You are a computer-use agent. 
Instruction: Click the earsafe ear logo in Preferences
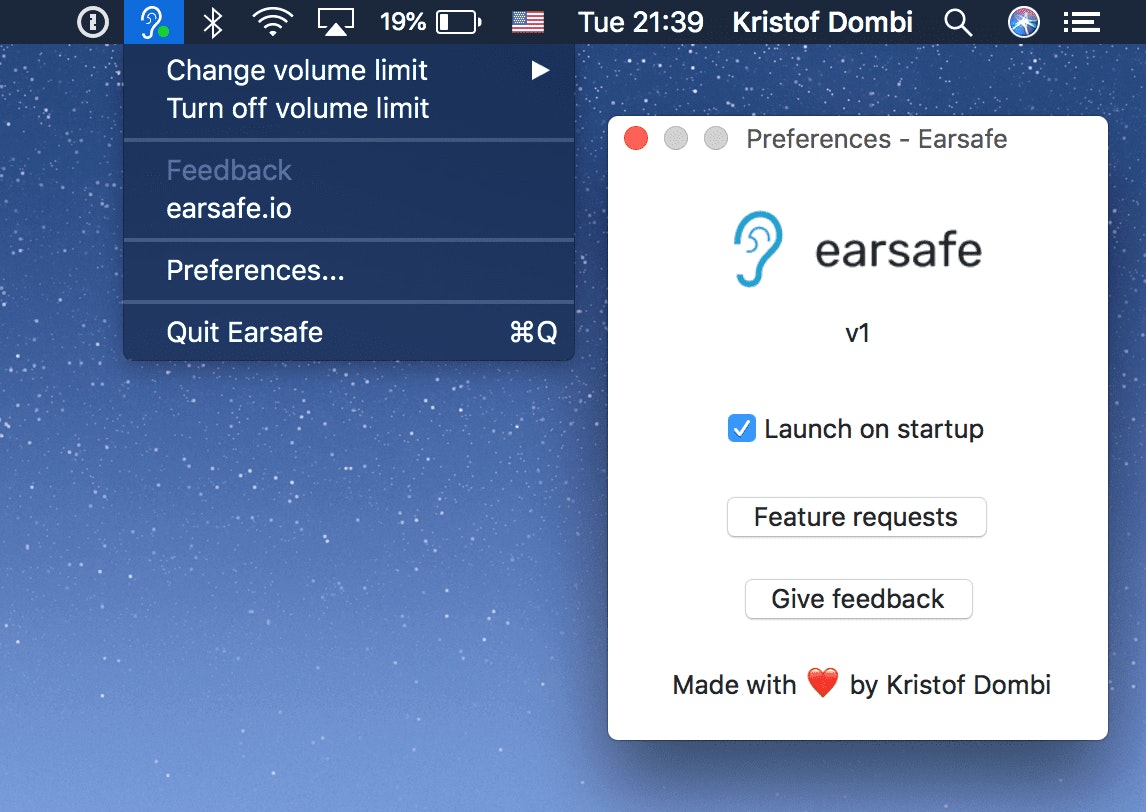point(757,249)
